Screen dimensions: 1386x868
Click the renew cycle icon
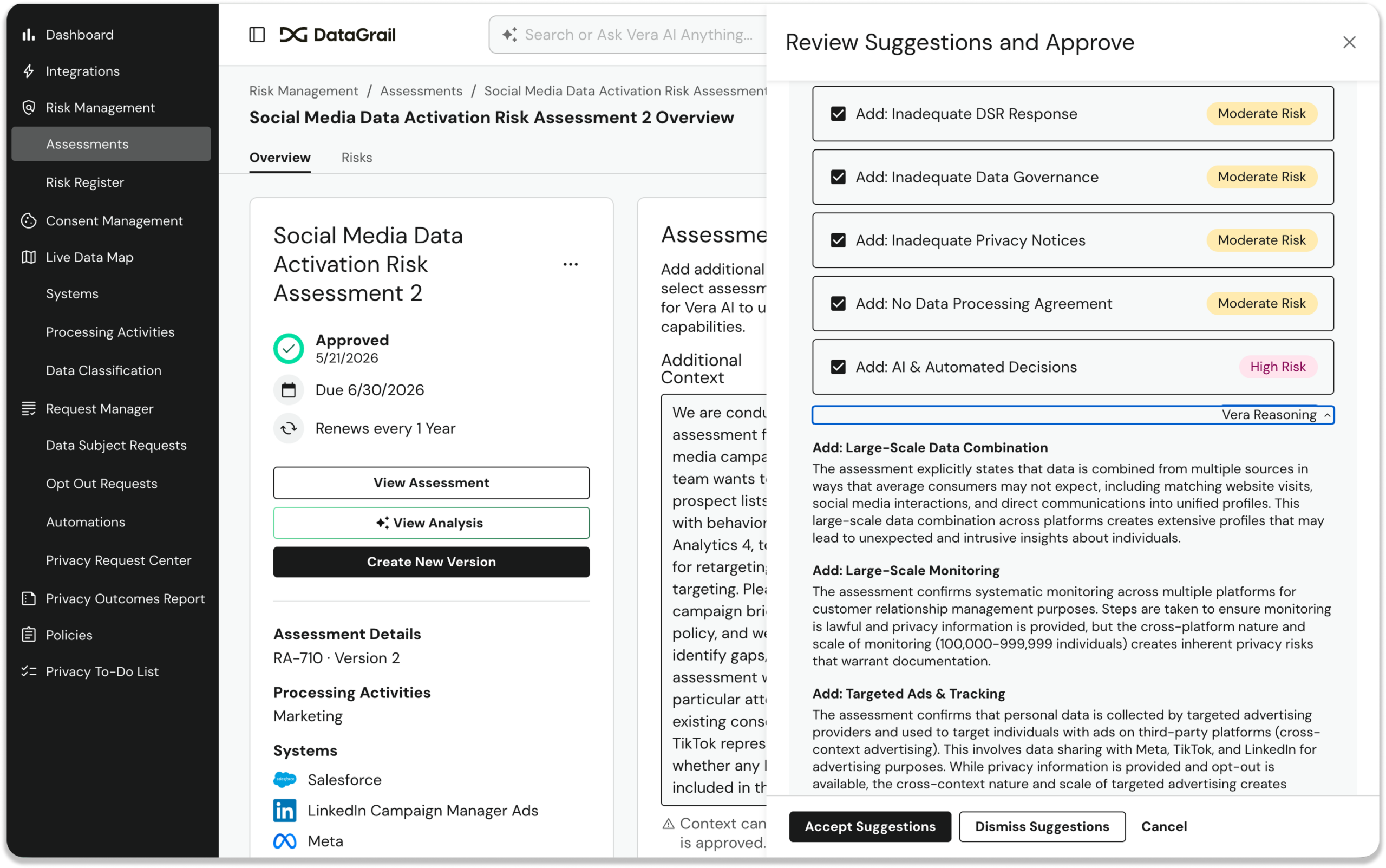[x=288, y=428]
